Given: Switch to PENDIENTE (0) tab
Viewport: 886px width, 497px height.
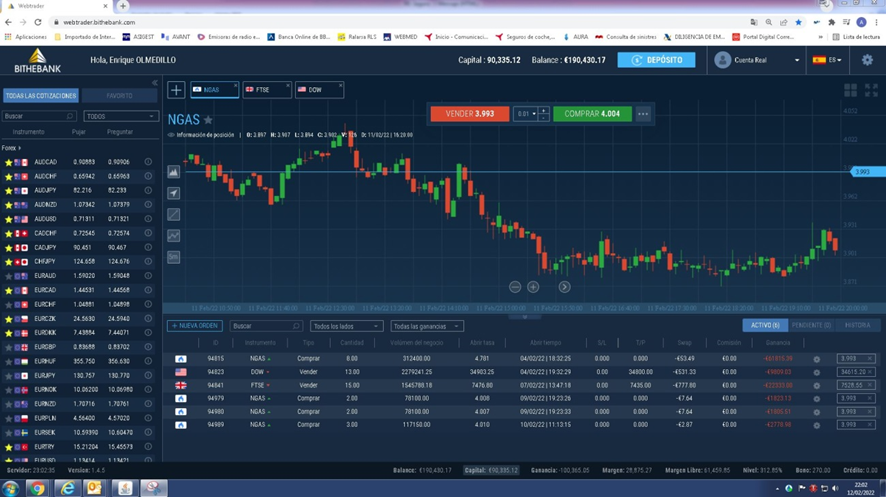Looking at the screenshot, I should 811,325.
